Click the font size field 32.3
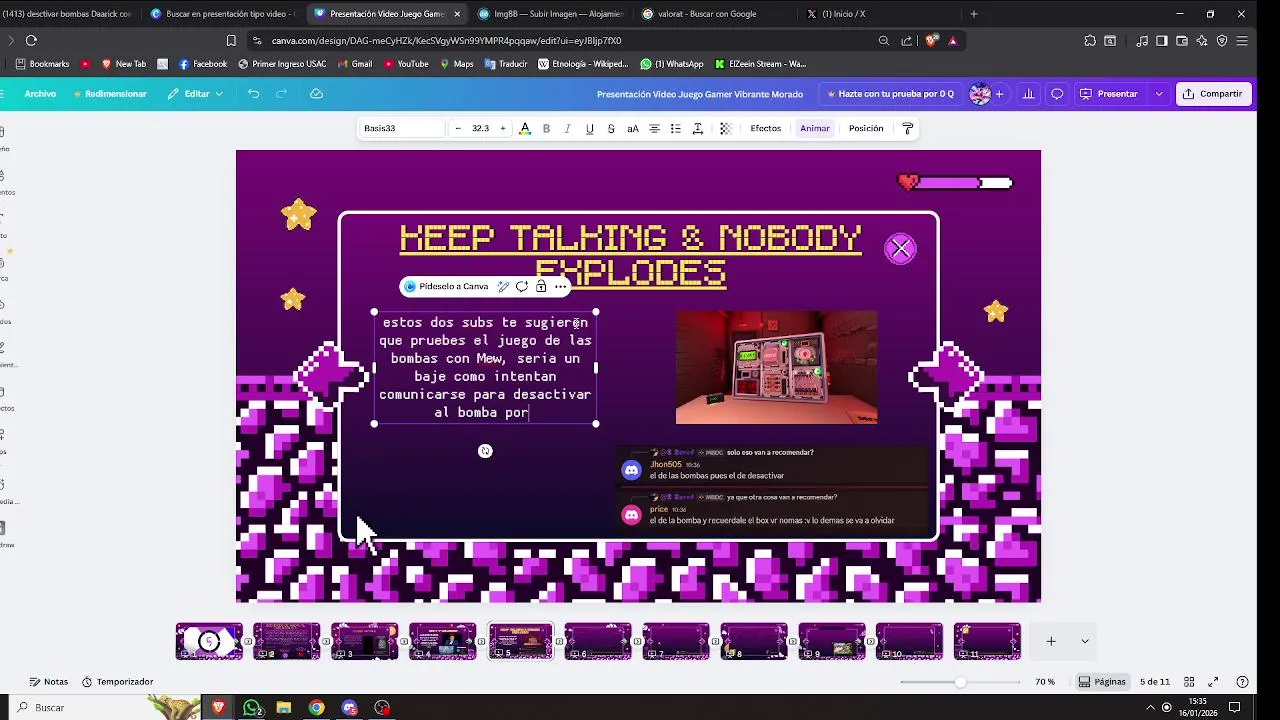Image resolution: width=1280 pixels, height=720 pixels. point(481,128)
